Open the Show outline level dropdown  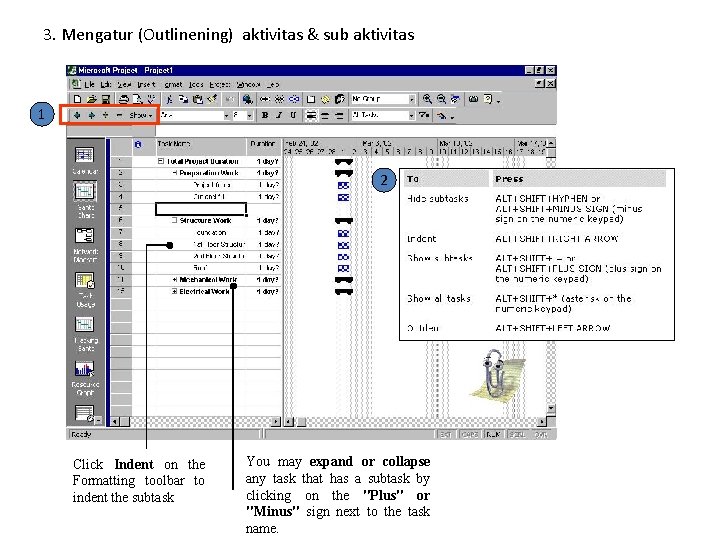pos(141,115)
